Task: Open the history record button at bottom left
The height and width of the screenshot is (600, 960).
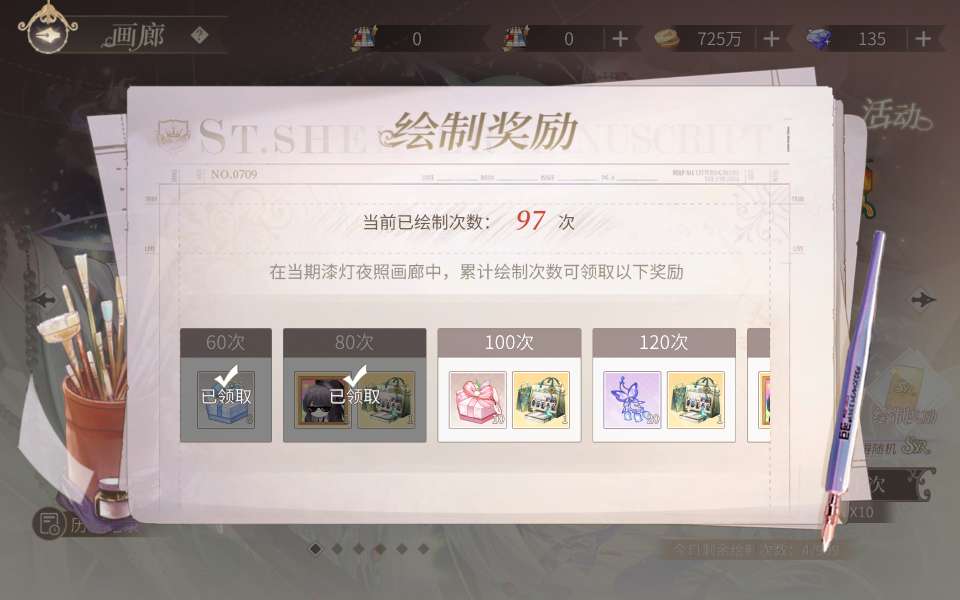Action: pyautogui.click(x=49, y=524)
